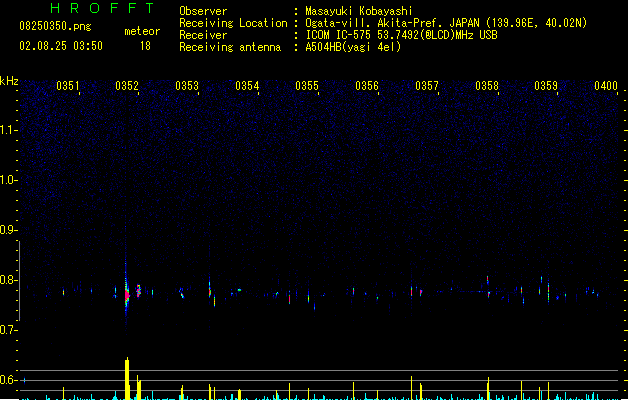This screenshot has height=400, width=629.
Task: Click the Receiving antenna label
Action: pyautogui.click(x=230, y=47)
